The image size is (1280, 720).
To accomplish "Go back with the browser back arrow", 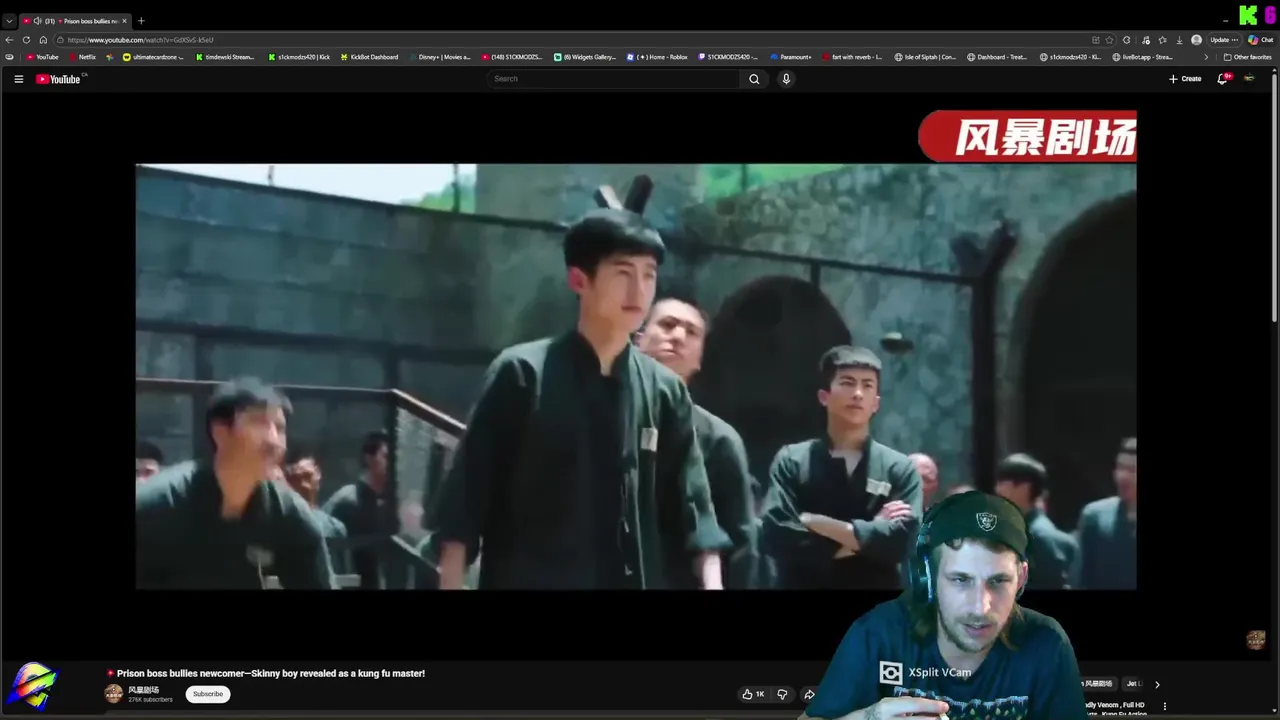I will [10, 40].
